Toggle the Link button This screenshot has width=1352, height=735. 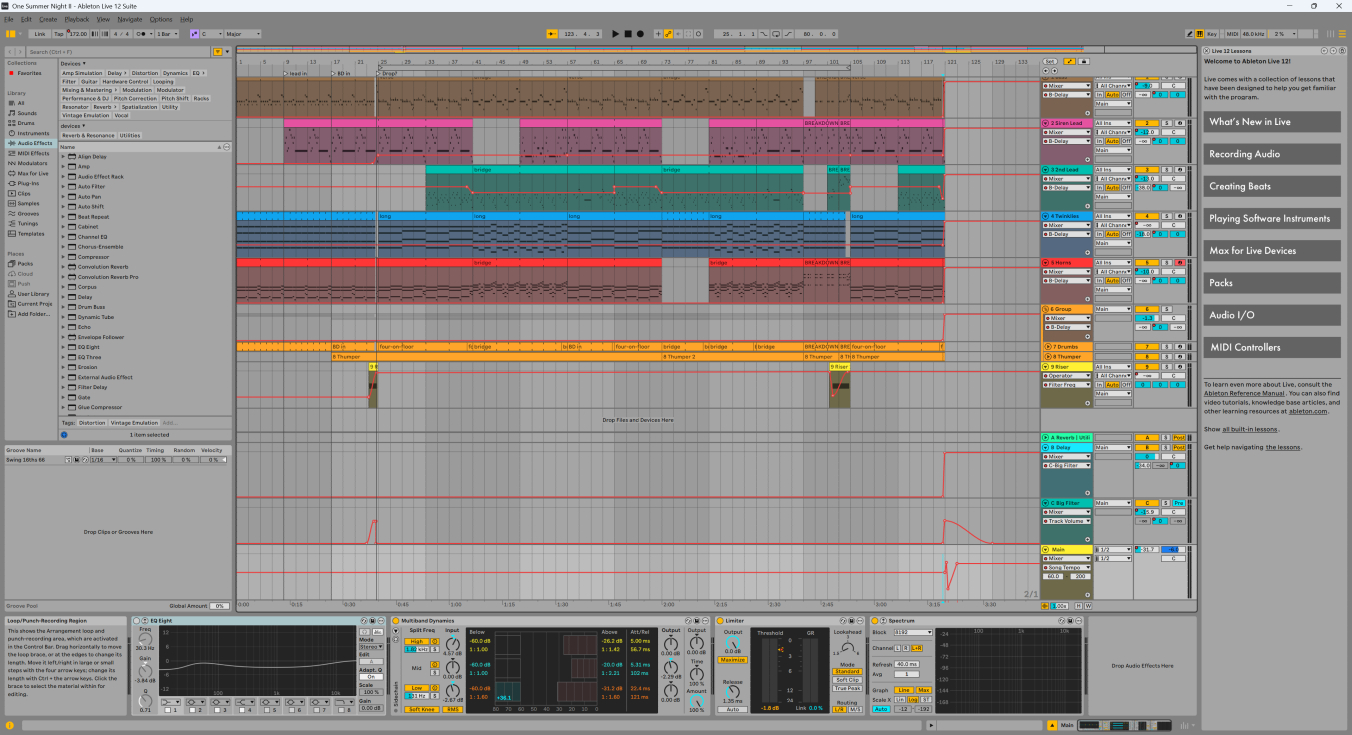coord(40,34)
